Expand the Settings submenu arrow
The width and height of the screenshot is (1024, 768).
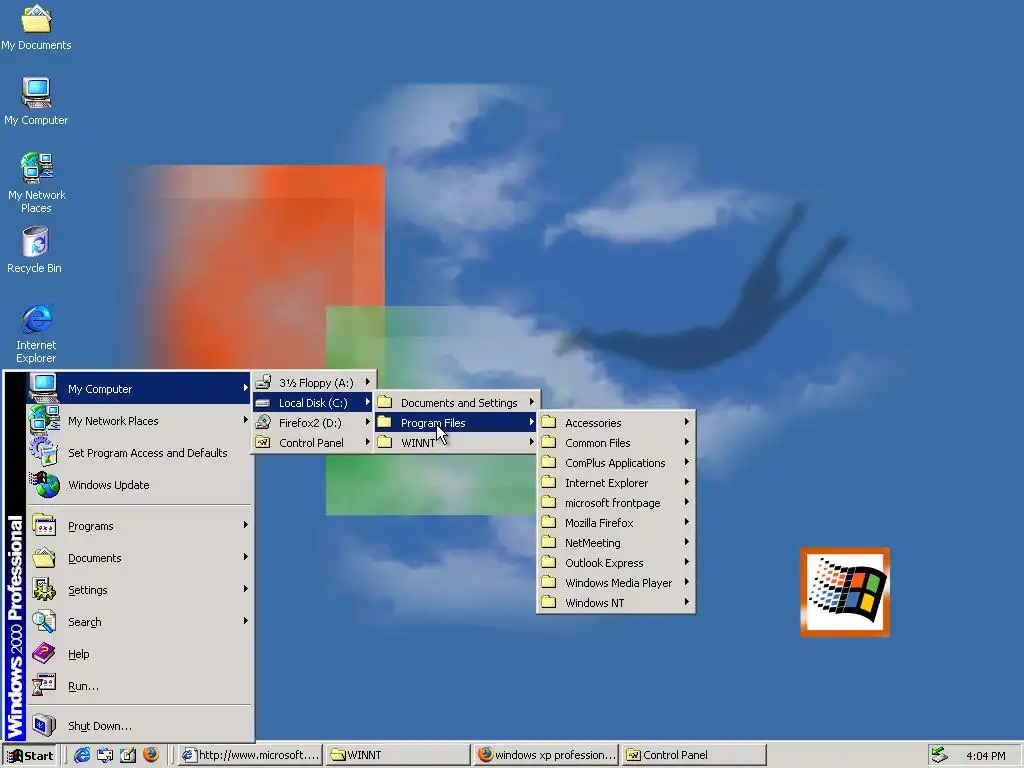pos(246,589)
